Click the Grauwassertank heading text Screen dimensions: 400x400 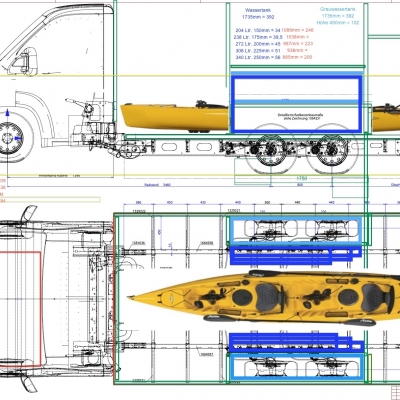[x=338, y=9]
